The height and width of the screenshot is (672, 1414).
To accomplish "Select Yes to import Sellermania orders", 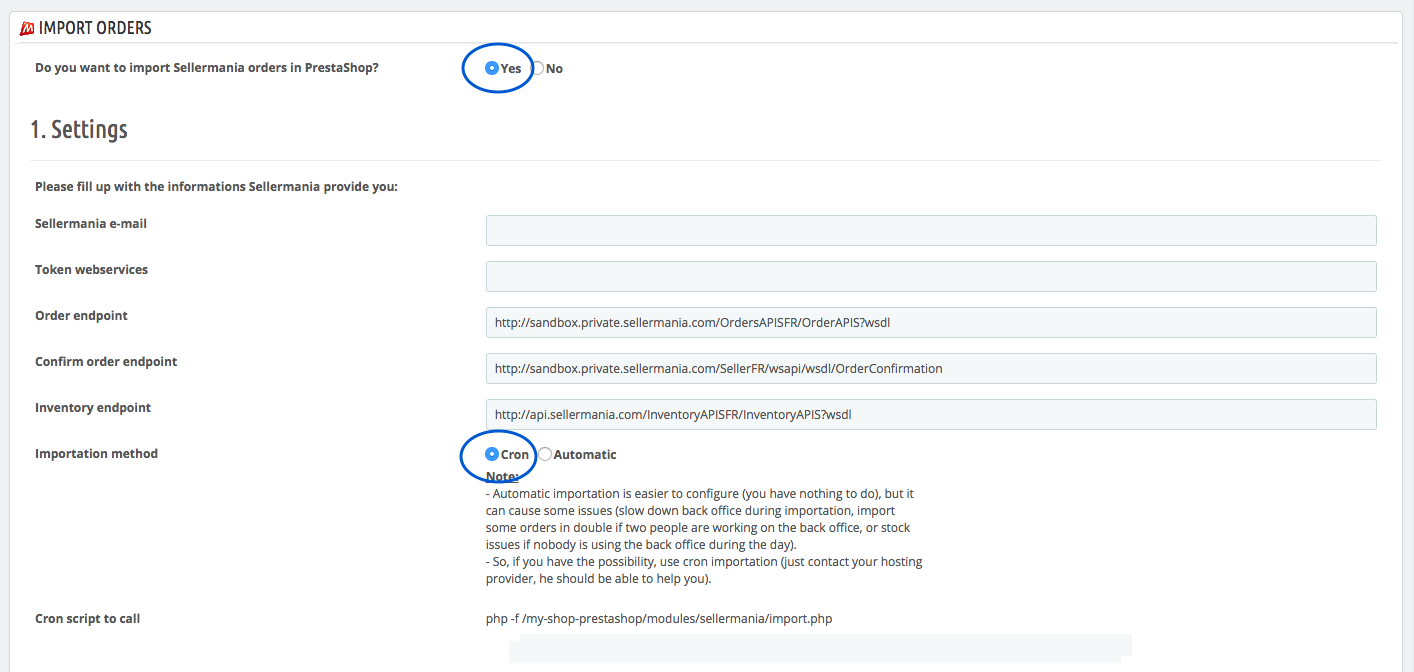I will tap(492, 68).
